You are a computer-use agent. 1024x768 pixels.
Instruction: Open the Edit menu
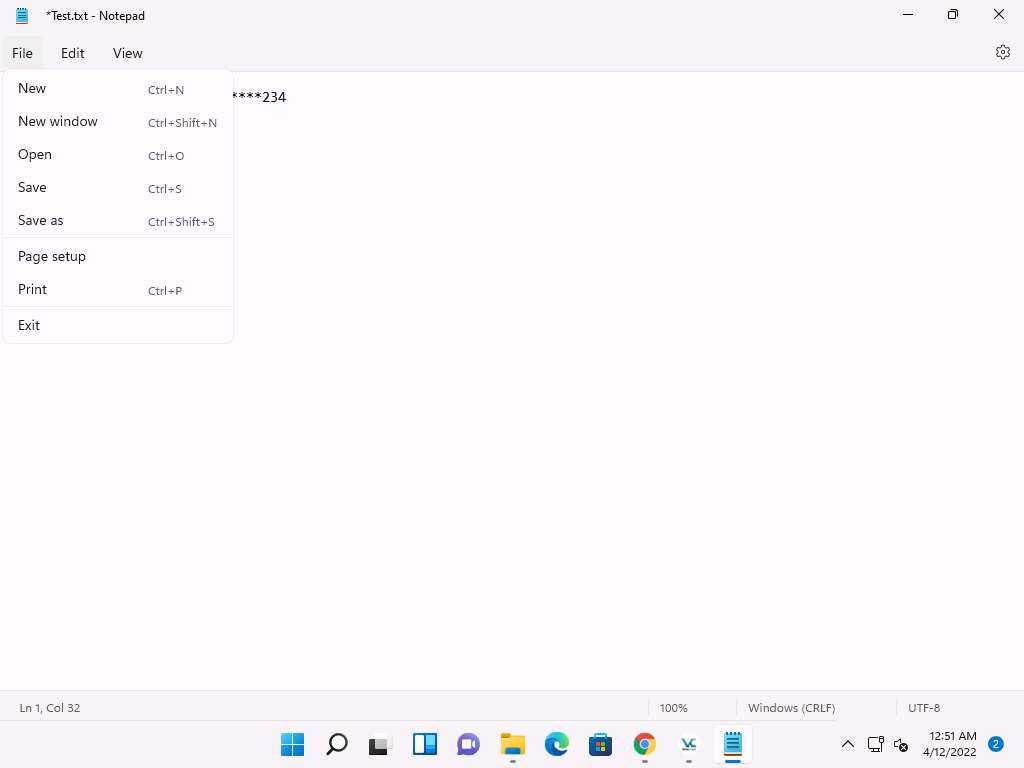[x=72, y=53]
